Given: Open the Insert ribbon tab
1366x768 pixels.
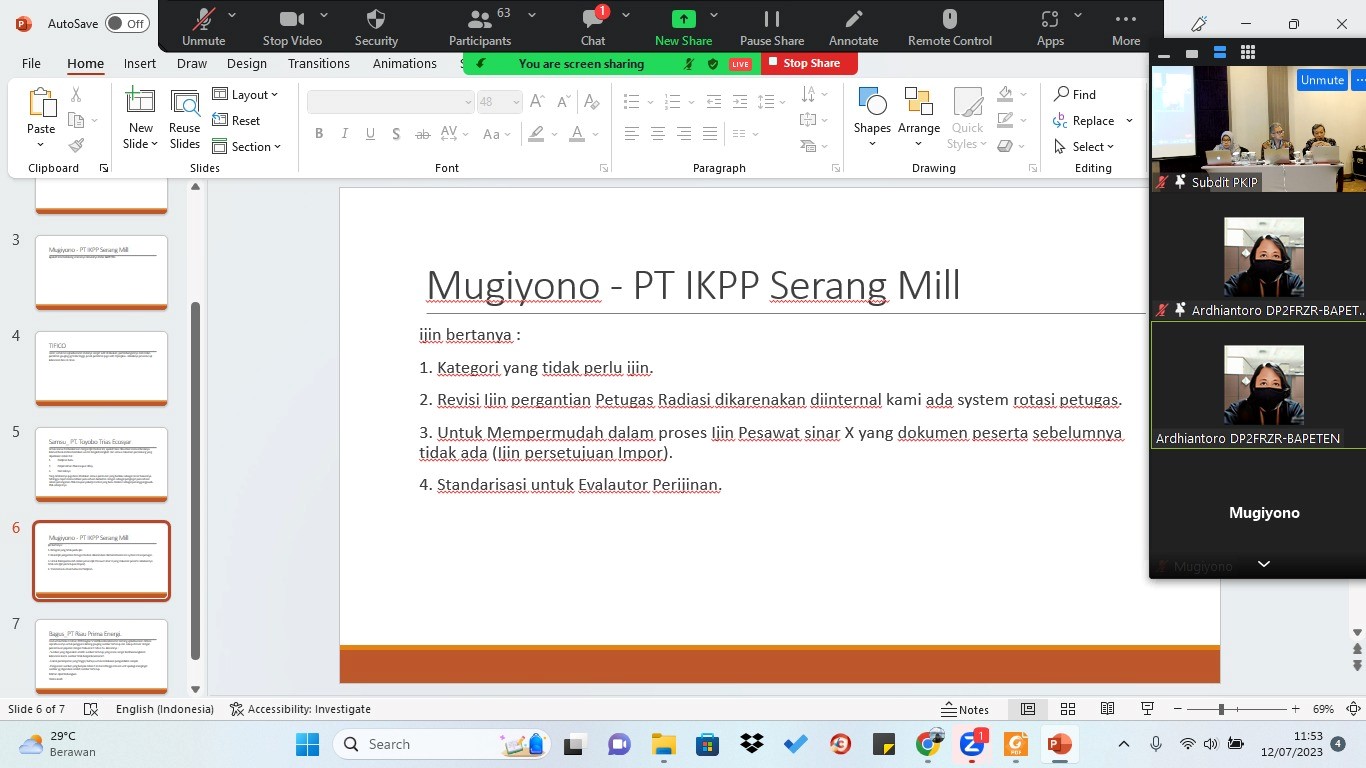Looking at the screenshot, I should point(140,63).
